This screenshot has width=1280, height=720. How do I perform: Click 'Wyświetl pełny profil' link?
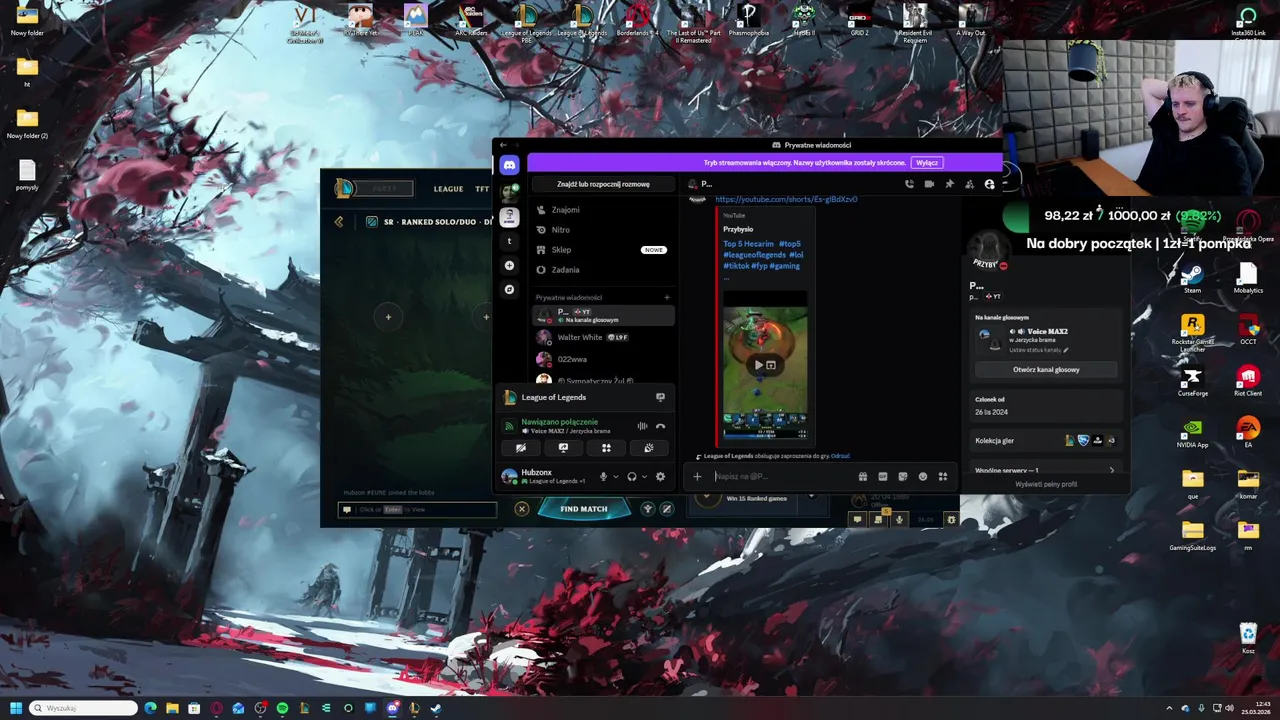tap(1046, 484)
